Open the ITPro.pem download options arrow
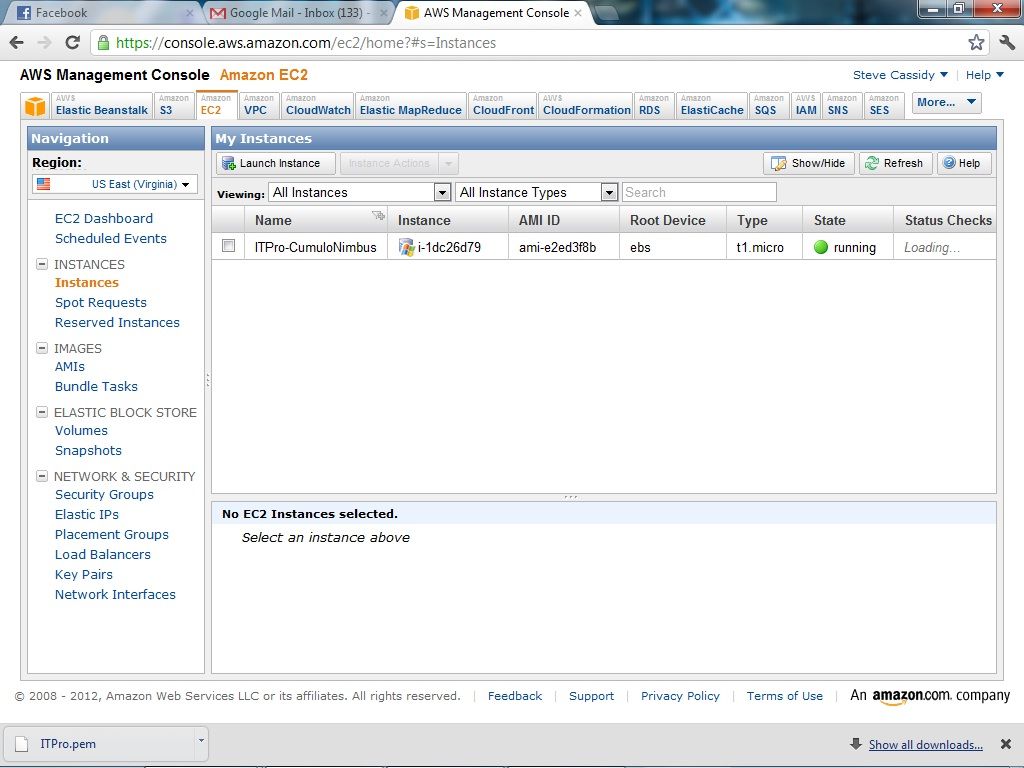The width and height of the screenshot is (1024, 768). [201, 741]
